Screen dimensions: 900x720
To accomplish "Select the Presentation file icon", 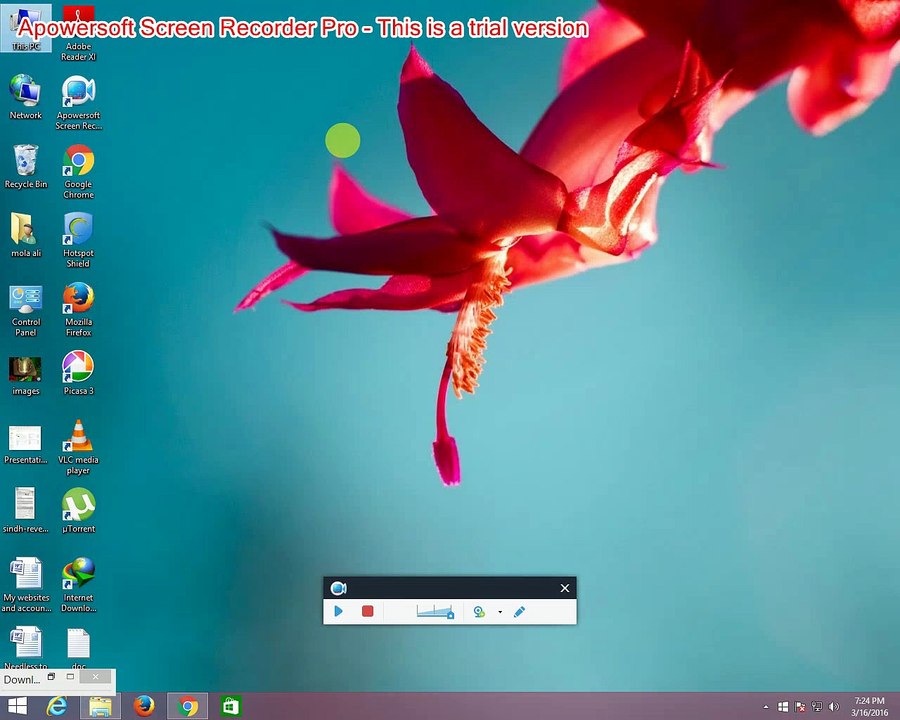I will pos(26,445).
